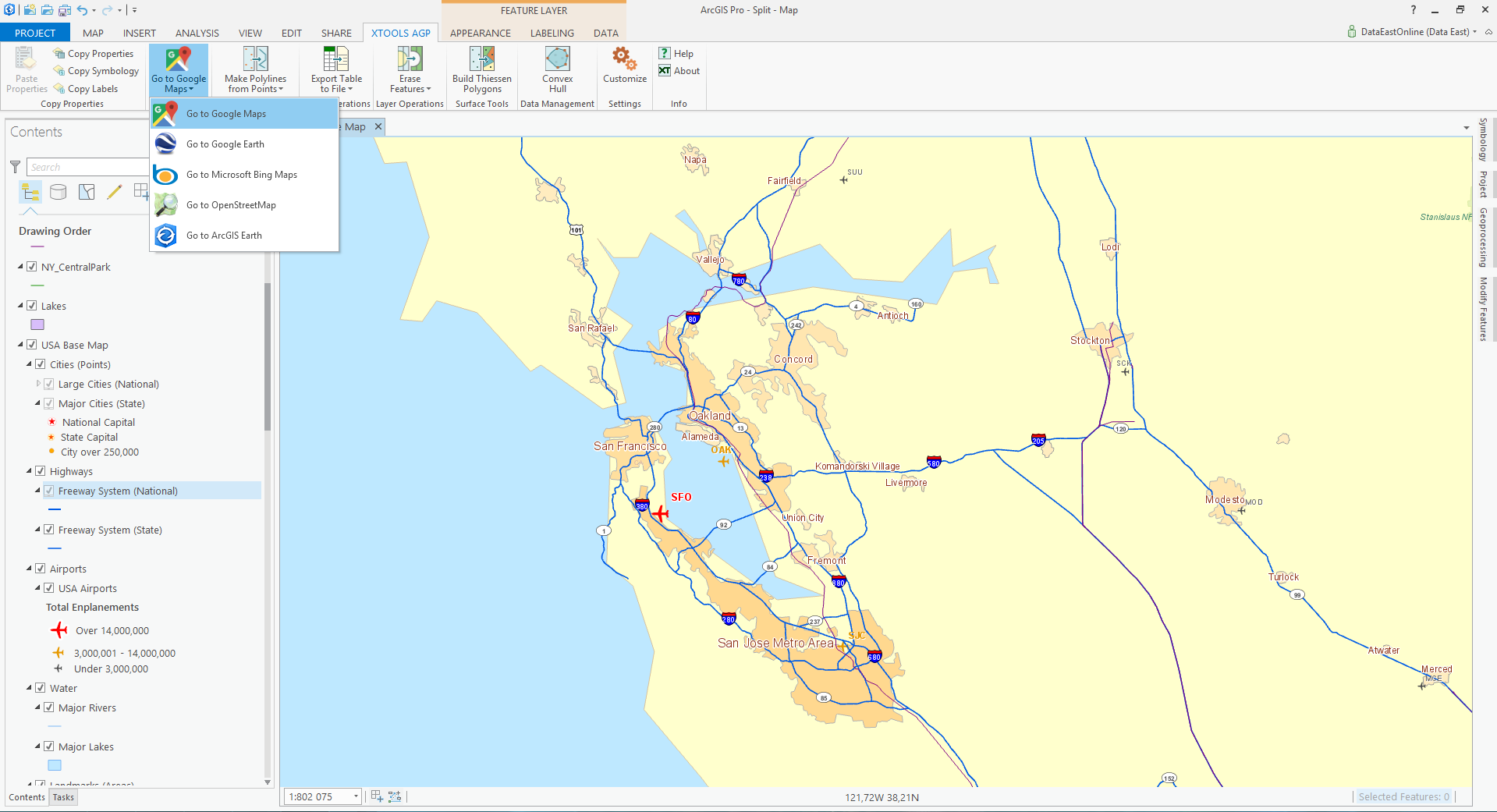Image resolution: width=1497 pixels, height=812 pixels.
Task: Collapse USA Airports layer
Action: click(37, 588)
